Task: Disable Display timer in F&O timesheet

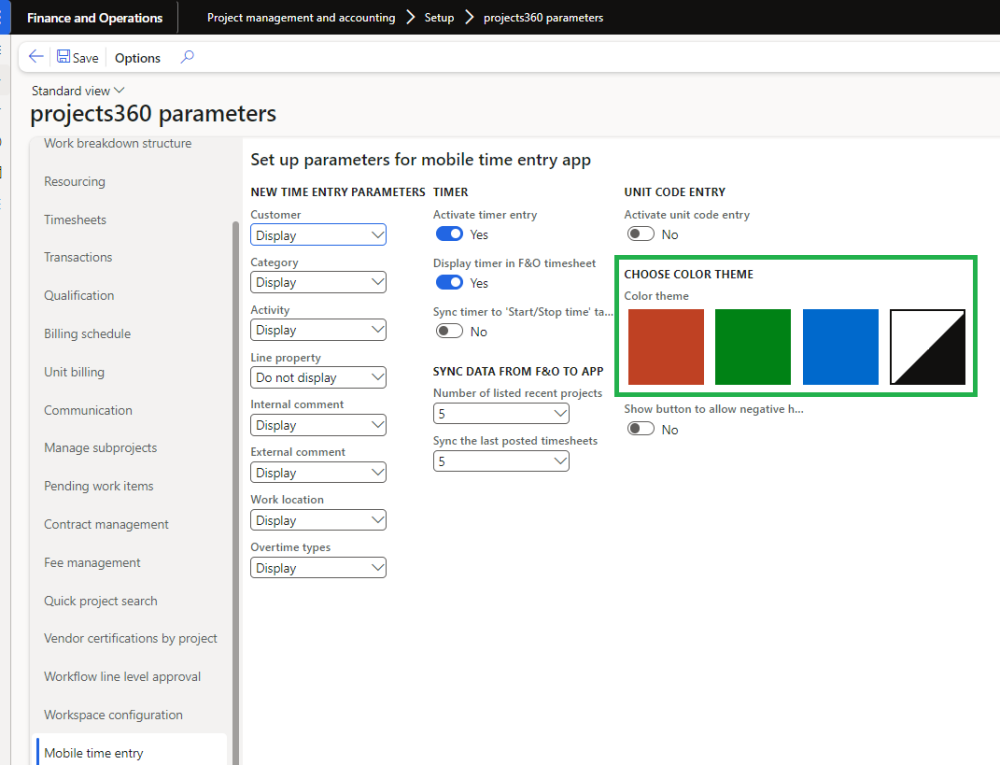Action: tap(449, 283)
